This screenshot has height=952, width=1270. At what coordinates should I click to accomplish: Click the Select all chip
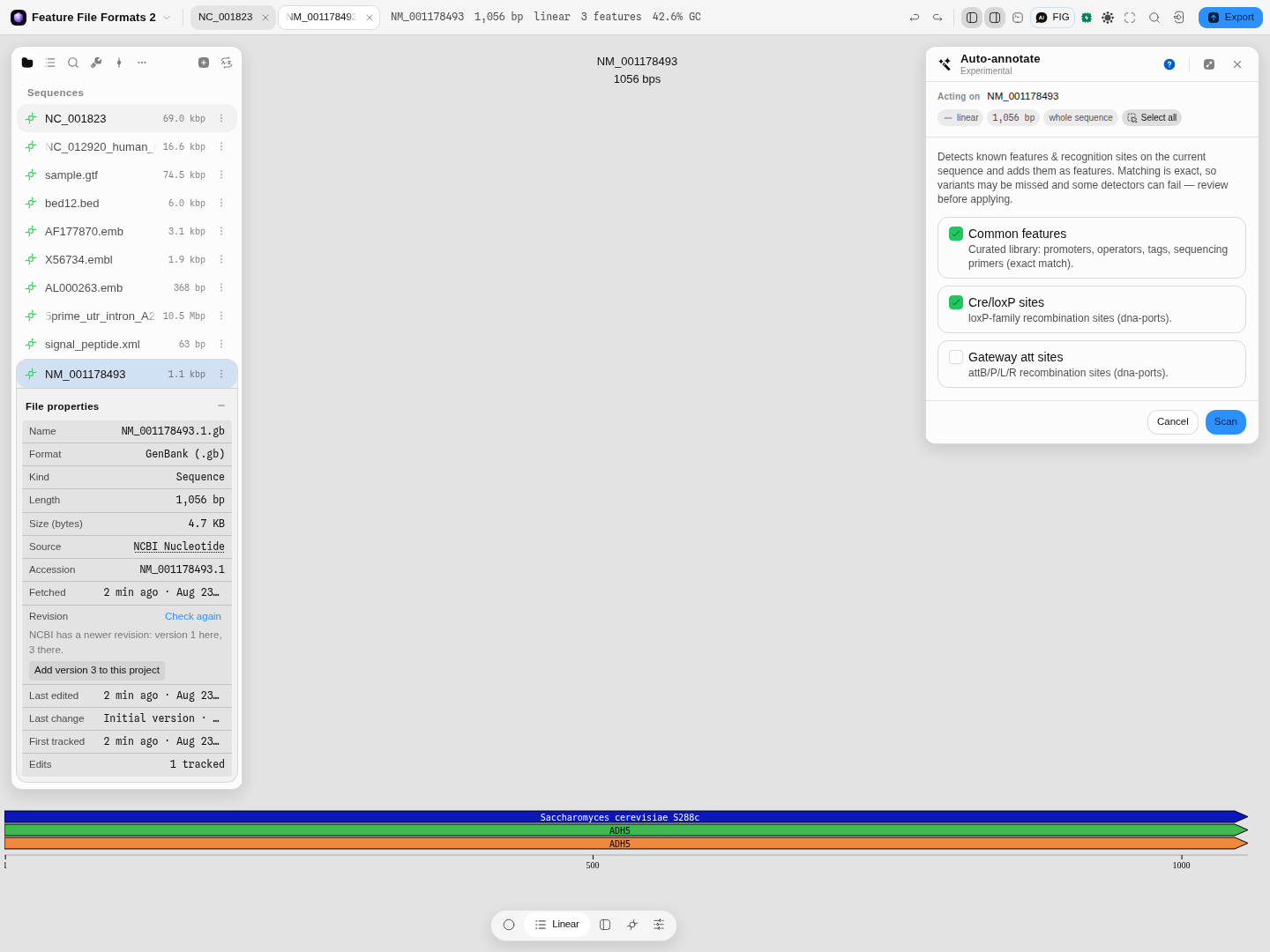click(1152, 117)
